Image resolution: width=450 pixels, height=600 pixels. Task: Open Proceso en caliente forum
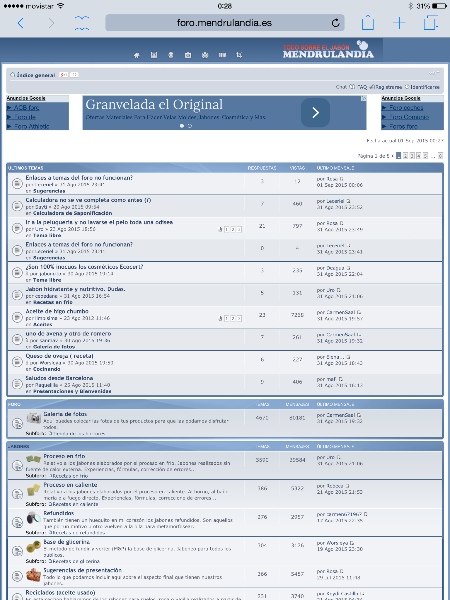(x=70, y=485)
